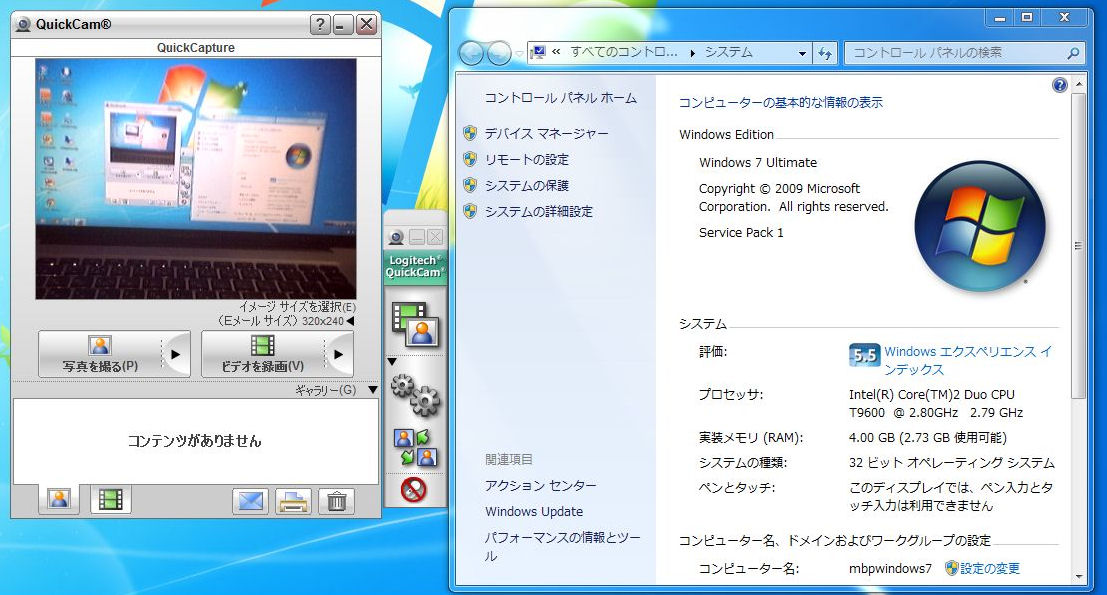Click the shield icon beside システムの詳細設定
Screen dimensions: 1107x595
coord(470,211)
